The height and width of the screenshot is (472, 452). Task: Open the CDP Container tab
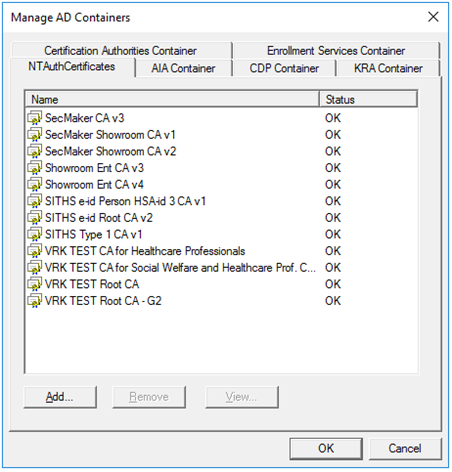(284, 68)
